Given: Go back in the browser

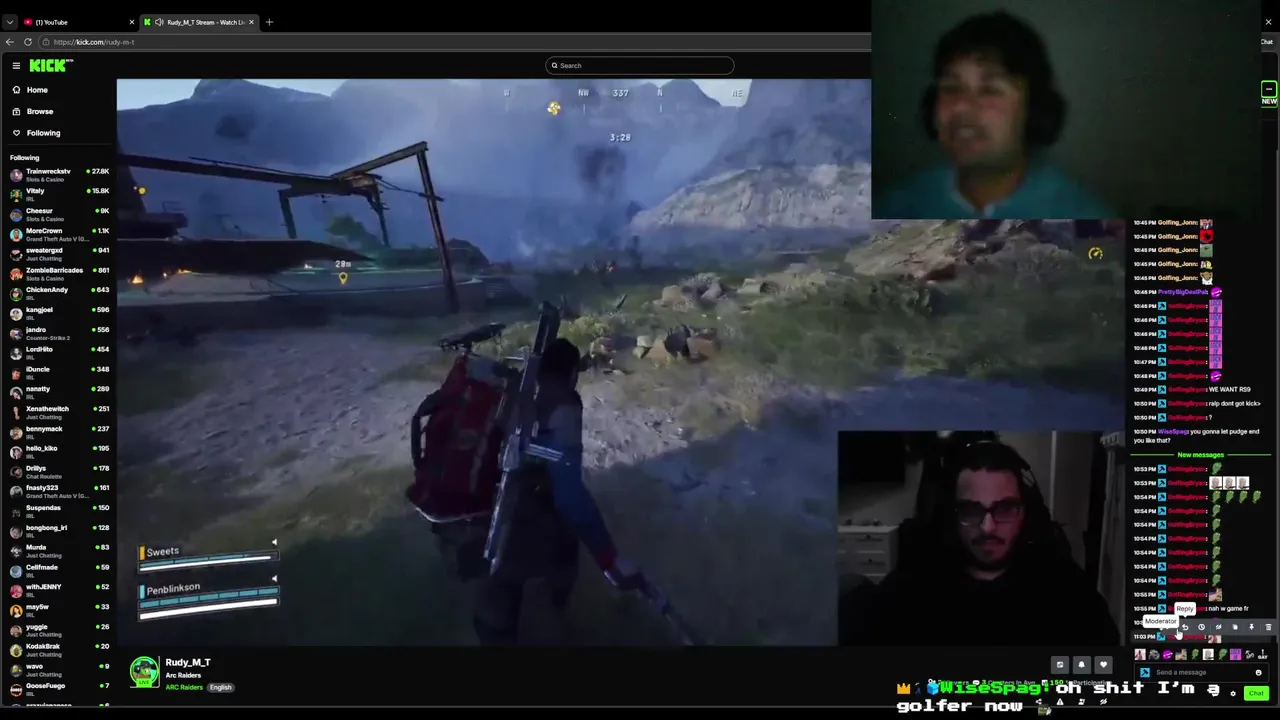Looking at the screenshot, I should (10, 42).
